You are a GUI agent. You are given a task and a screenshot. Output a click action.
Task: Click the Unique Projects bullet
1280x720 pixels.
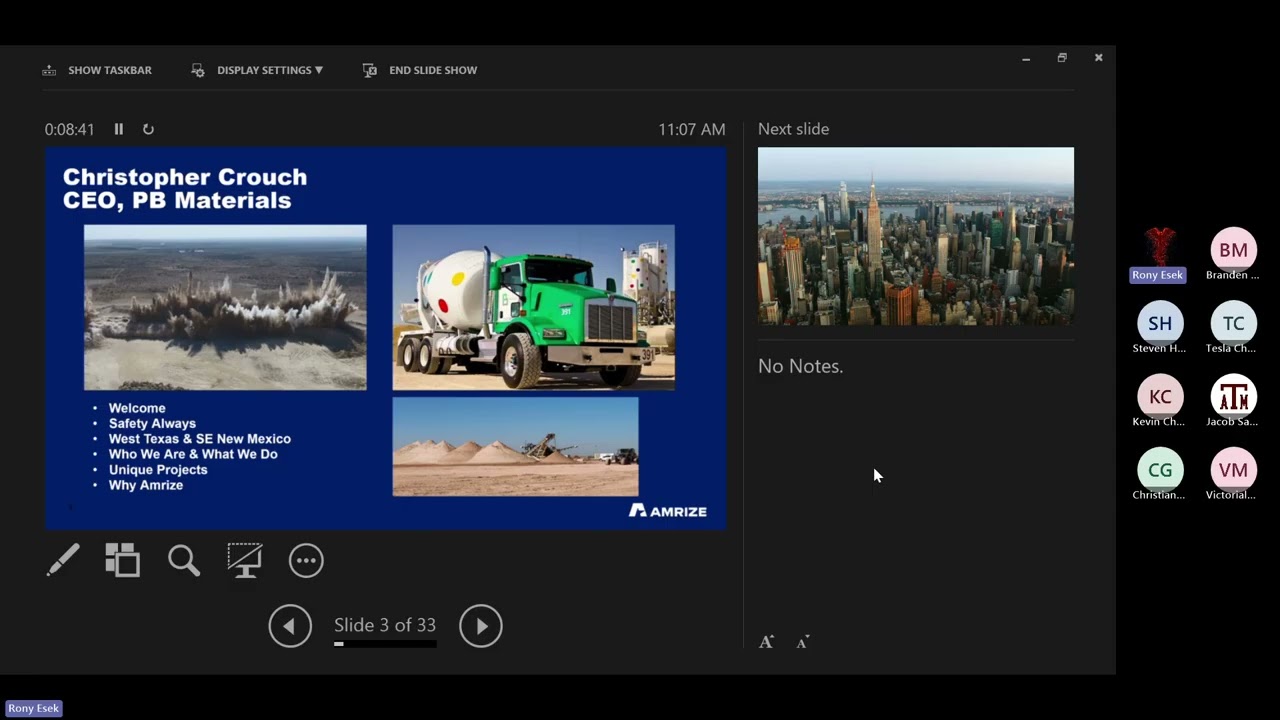pos(158,469)
